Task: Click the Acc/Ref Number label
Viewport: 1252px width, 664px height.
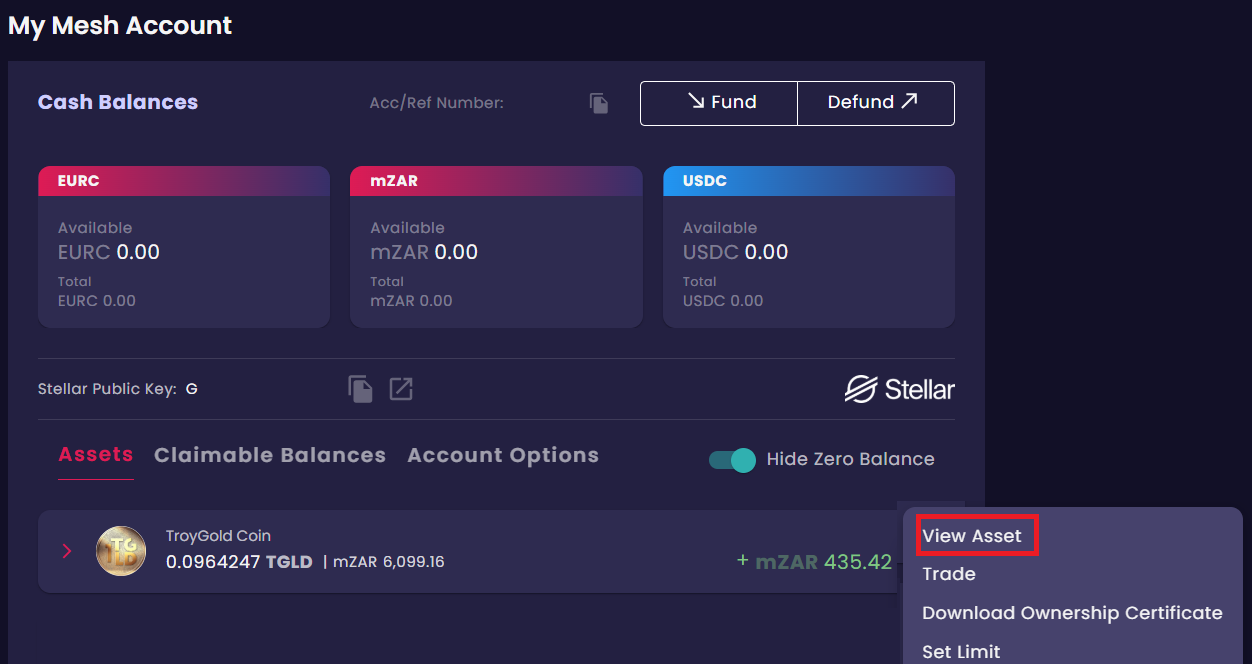Action: [437, 103]
